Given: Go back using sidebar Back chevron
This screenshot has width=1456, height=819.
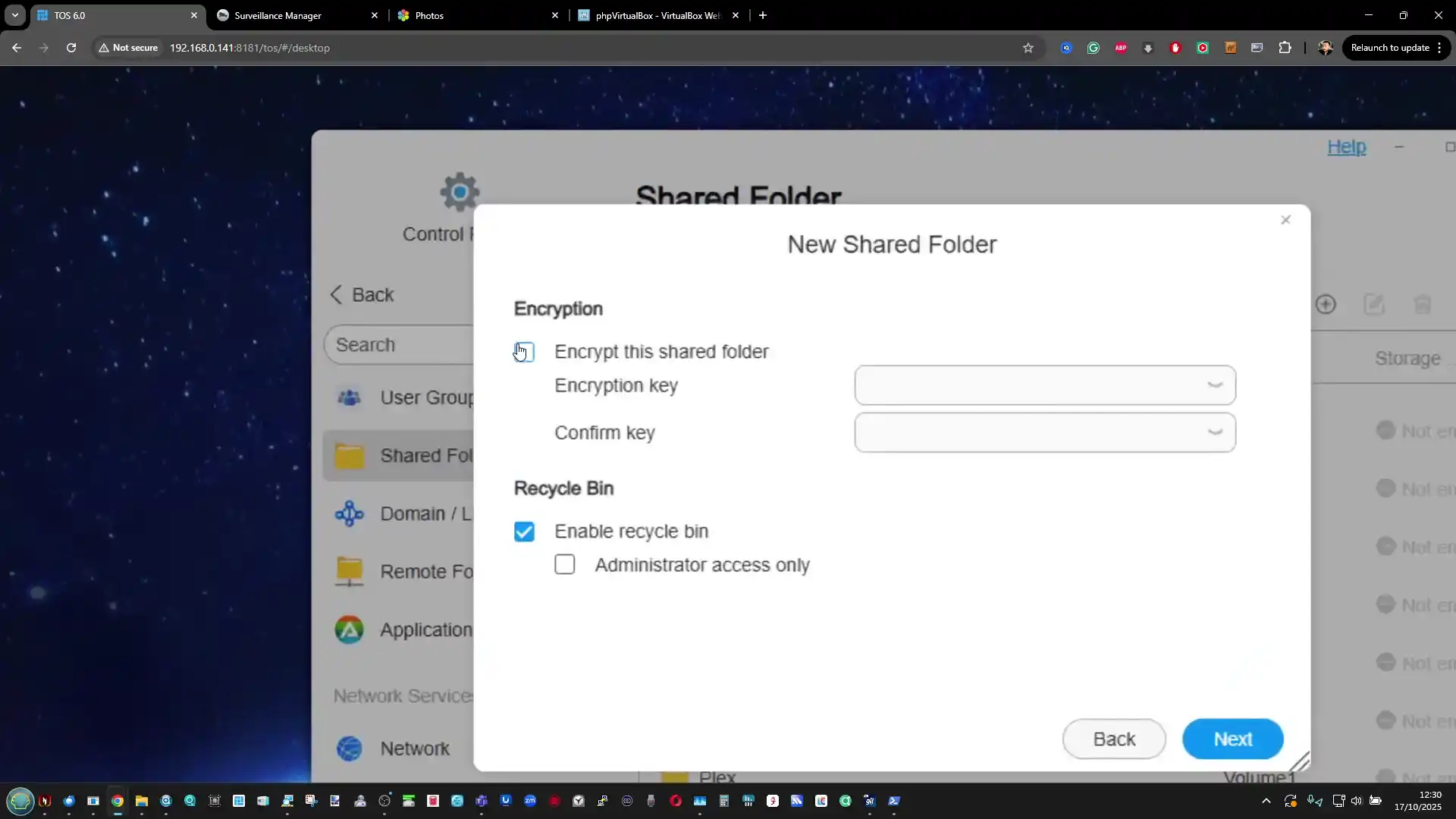Looking at the screenshot, I should pyautogui.click(x=337, y=294).
